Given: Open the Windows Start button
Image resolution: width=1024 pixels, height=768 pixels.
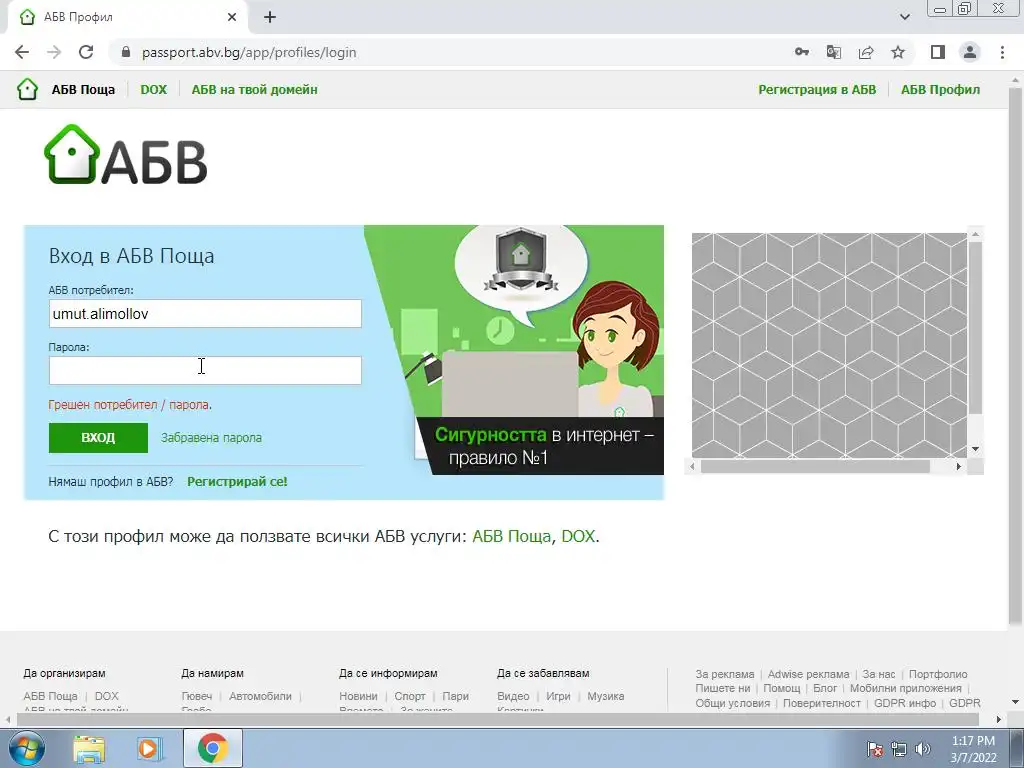Looking at the screenshot, I should [x=25, y=748].
